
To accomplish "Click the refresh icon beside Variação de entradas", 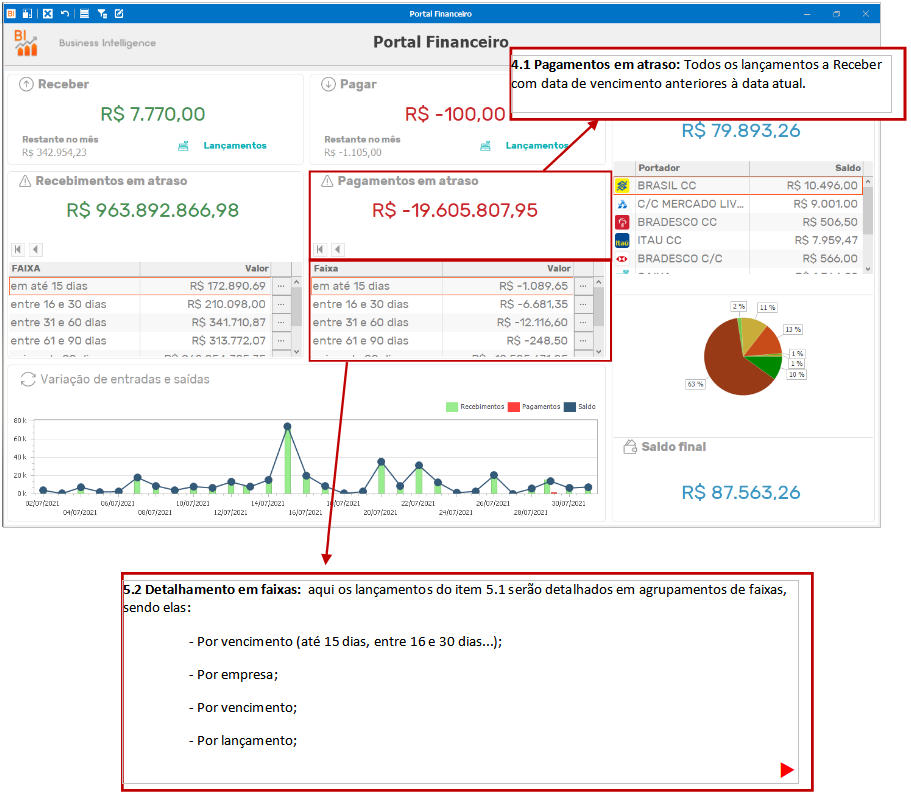I will pos(28,379).
